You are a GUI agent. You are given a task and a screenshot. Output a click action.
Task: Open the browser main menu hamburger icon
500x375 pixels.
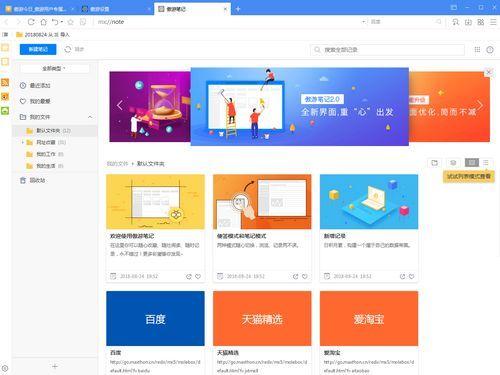(x=493, y=22)
